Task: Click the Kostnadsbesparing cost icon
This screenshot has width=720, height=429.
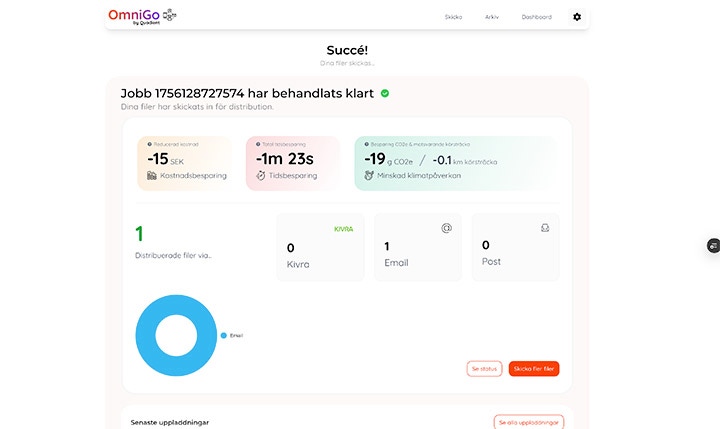Action: 151,176
